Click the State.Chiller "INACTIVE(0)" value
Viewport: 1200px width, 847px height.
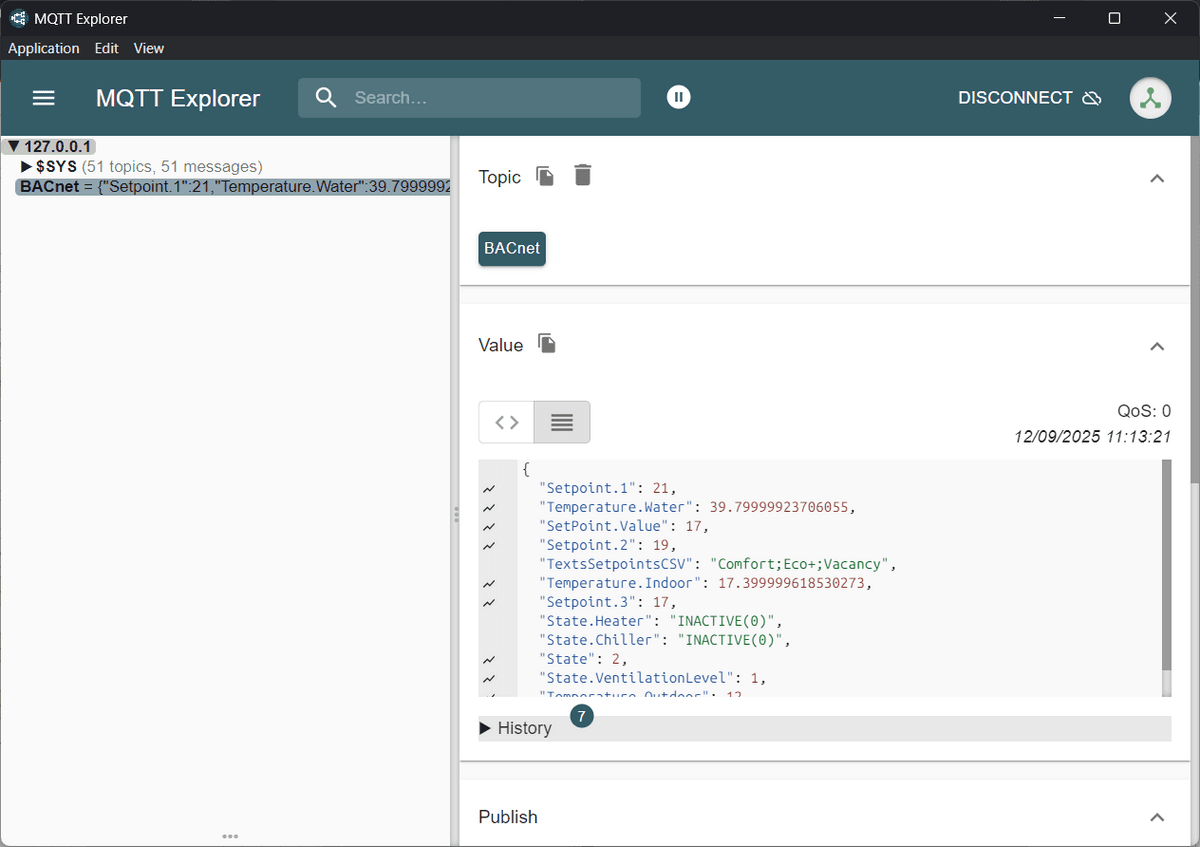732,640
